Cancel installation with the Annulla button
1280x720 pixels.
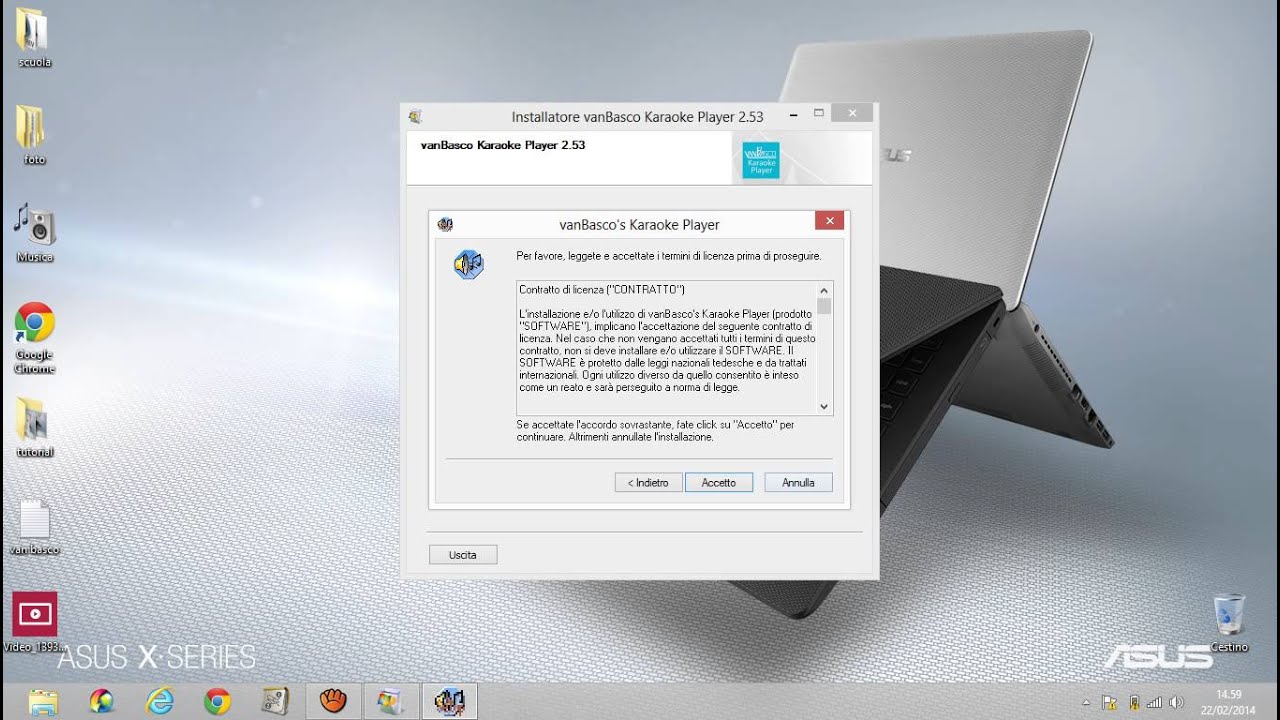798,482
